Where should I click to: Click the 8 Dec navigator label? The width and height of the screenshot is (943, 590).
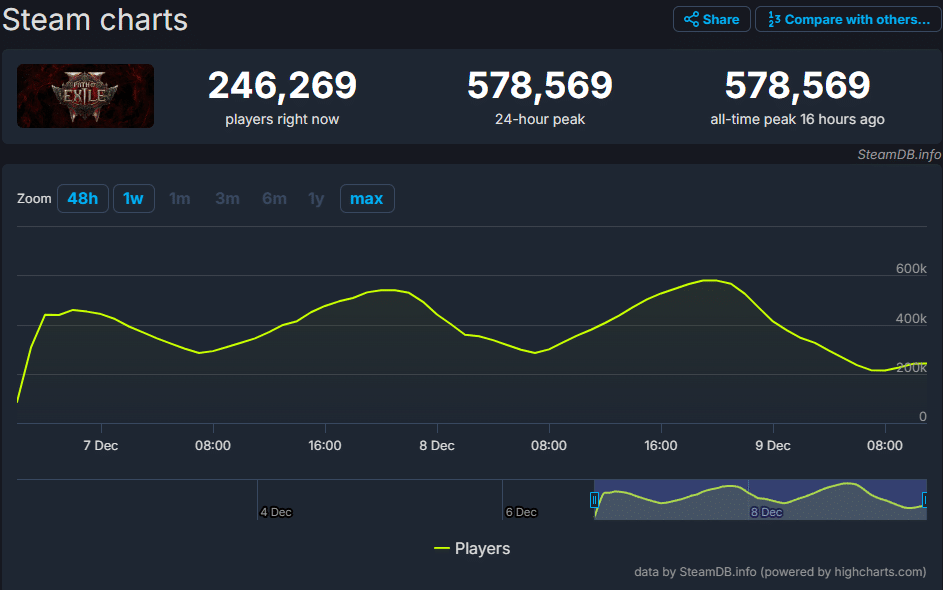tap(766, 512)
